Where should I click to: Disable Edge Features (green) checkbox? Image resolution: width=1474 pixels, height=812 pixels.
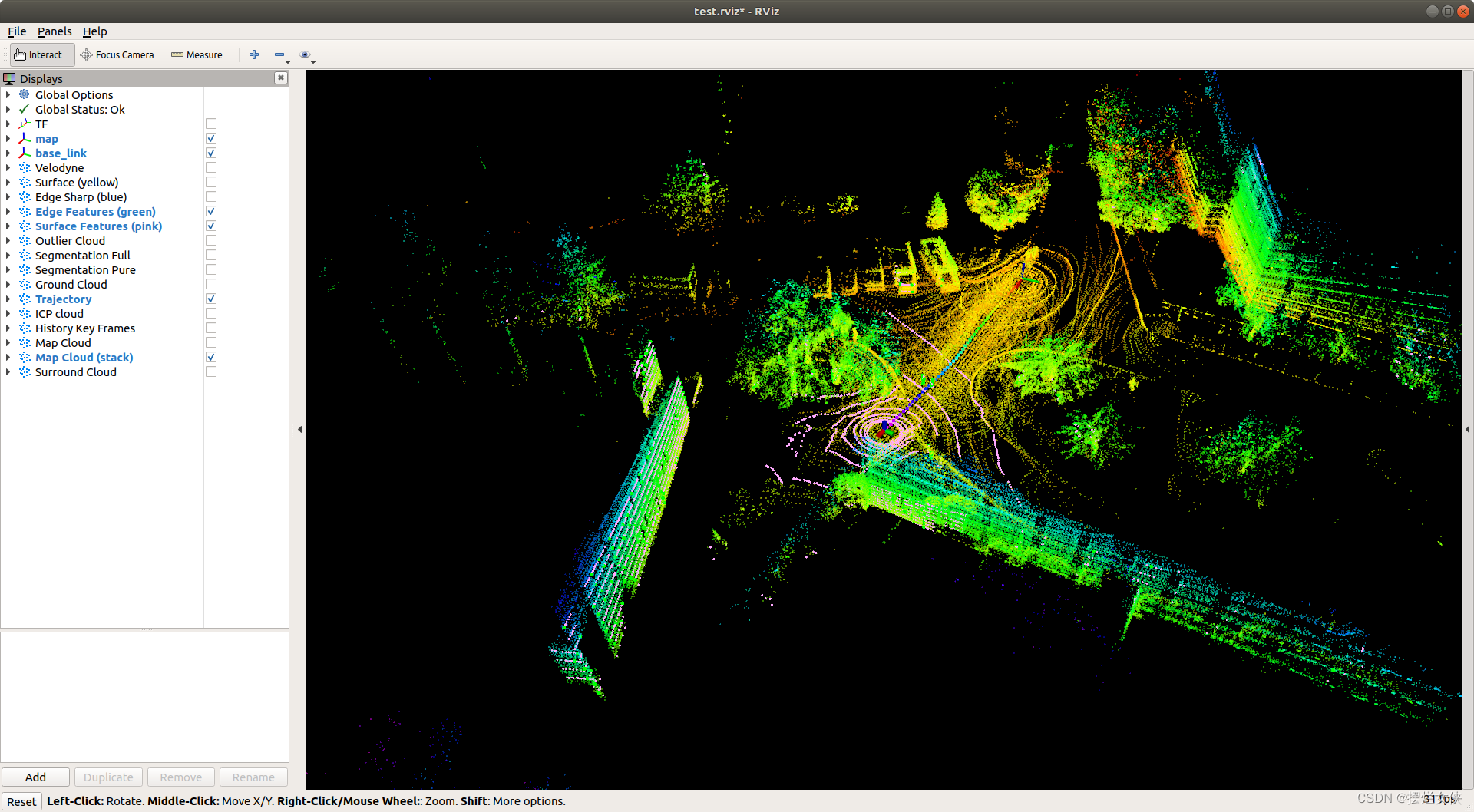211,211
